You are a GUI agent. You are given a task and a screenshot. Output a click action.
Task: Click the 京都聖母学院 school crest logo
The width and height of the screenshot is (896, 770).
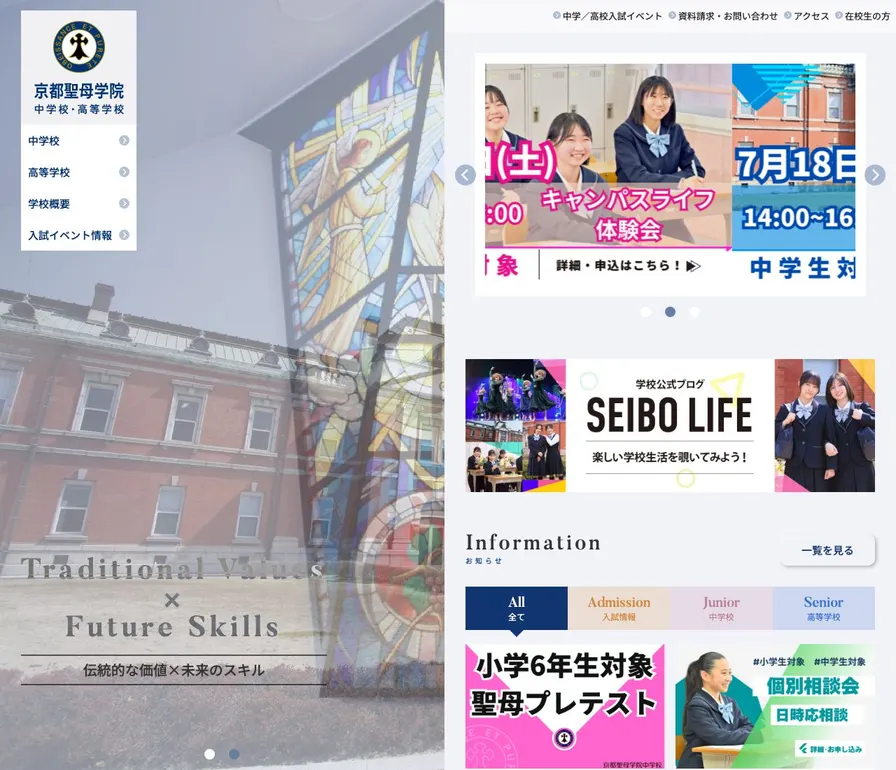[x=79, y=46]
